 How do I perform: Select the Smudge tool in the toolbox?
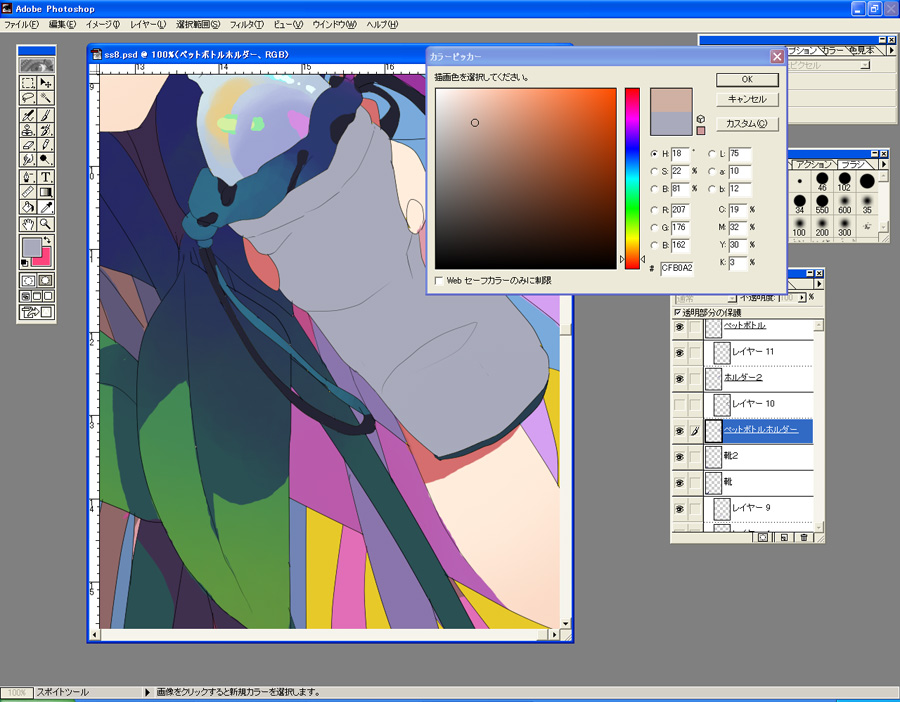pyautogui.click(x=28, y=159)
